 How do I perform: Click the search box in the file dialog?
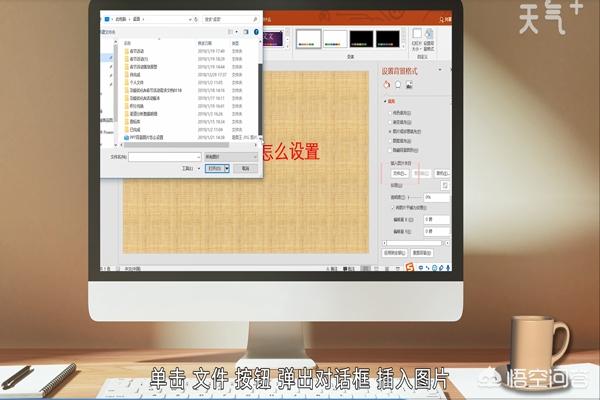tap(230, 19)
